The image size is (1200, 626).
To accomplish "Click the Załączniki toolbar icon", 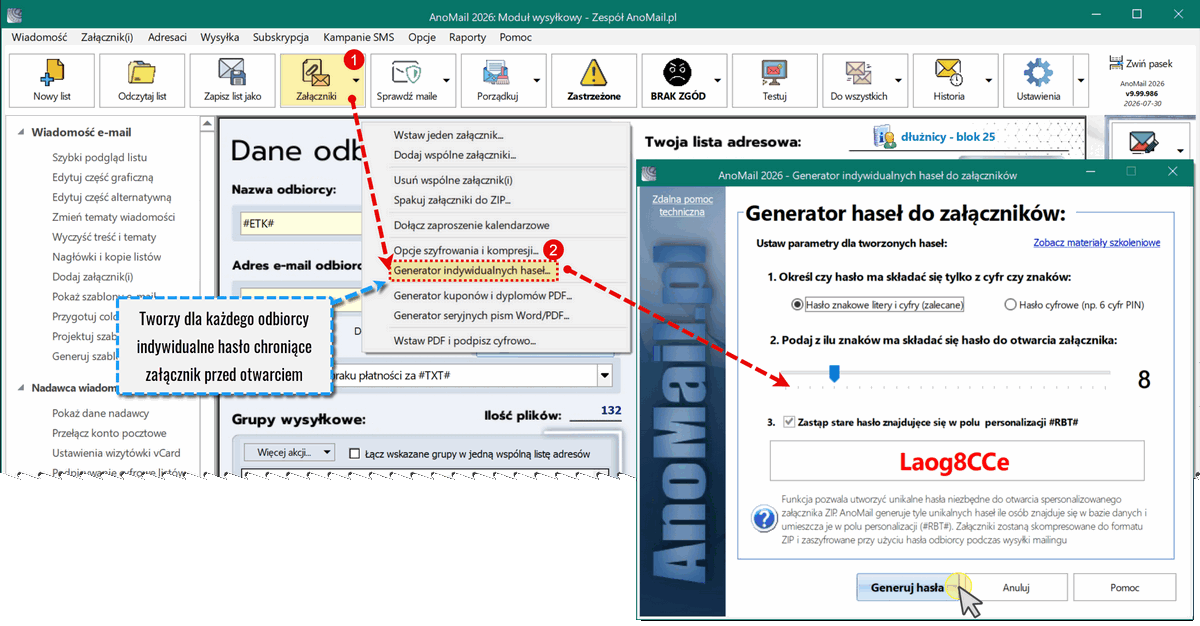I will click(317, 72).
